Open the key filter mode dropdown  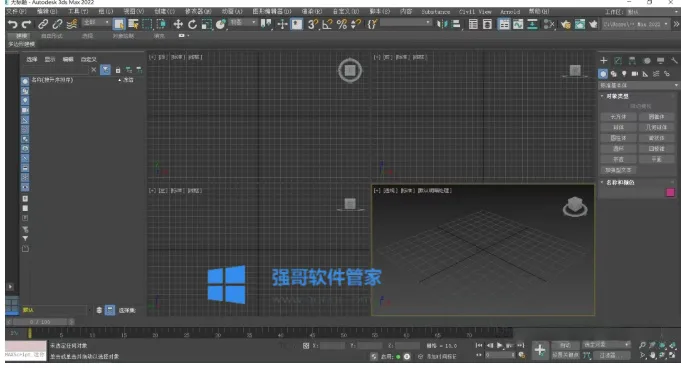[606, 344]
